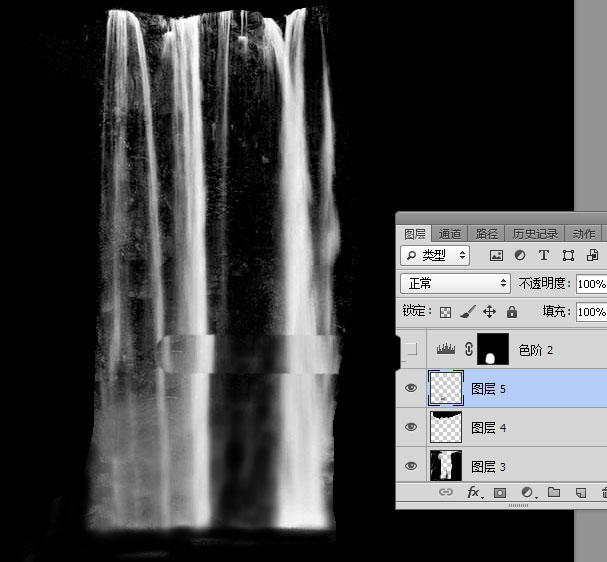Switch to the 历史记录 tab
The height and width of the screenshot is (562, 607).
535,233
